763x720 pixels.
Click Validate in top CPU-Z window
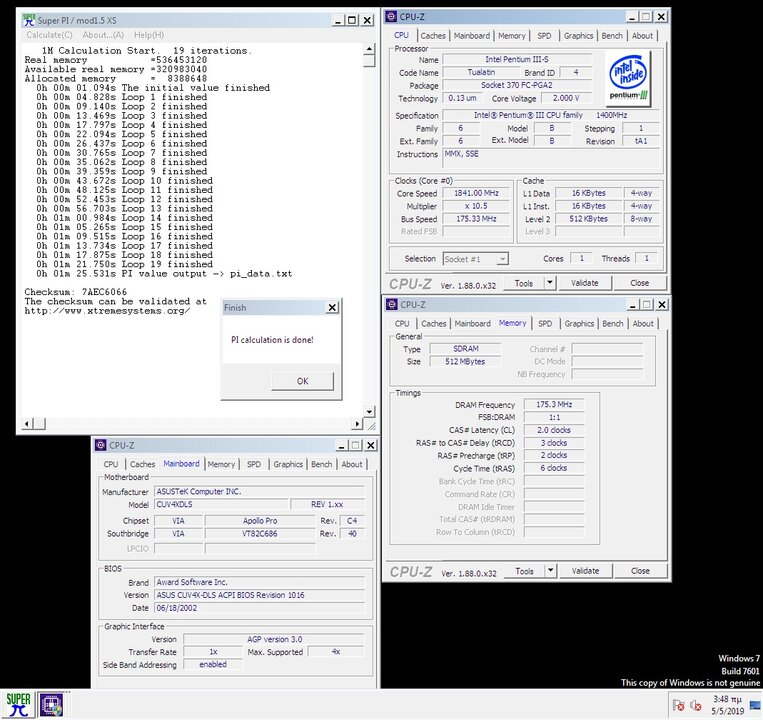584,283
